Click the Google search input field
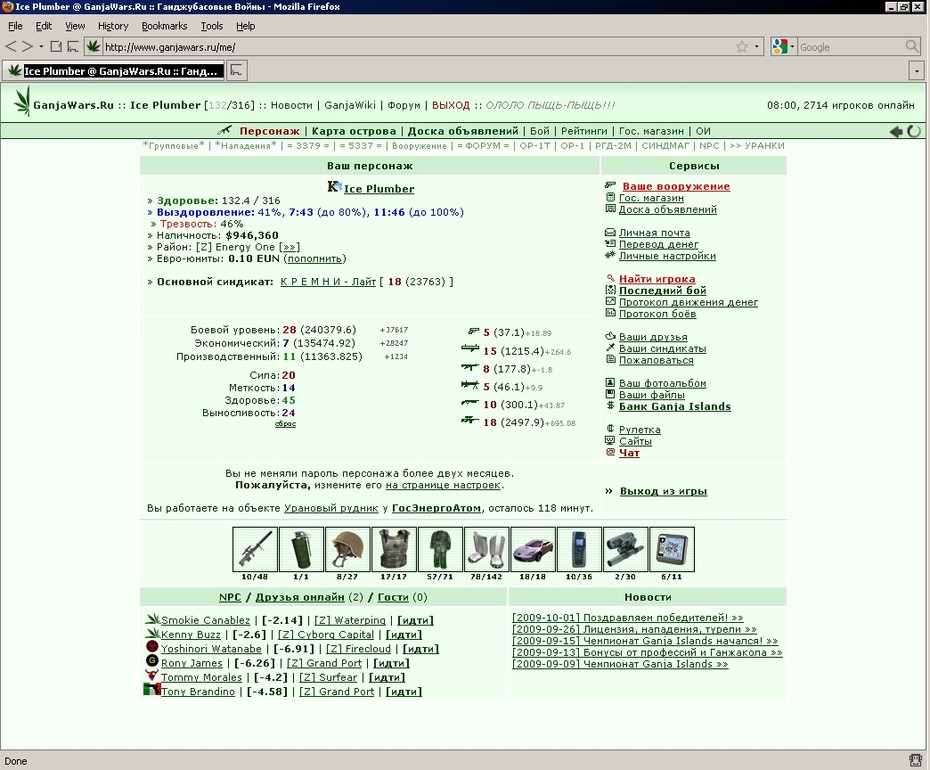The height and width of the screenshot is (770, 930). click(851, 47)
